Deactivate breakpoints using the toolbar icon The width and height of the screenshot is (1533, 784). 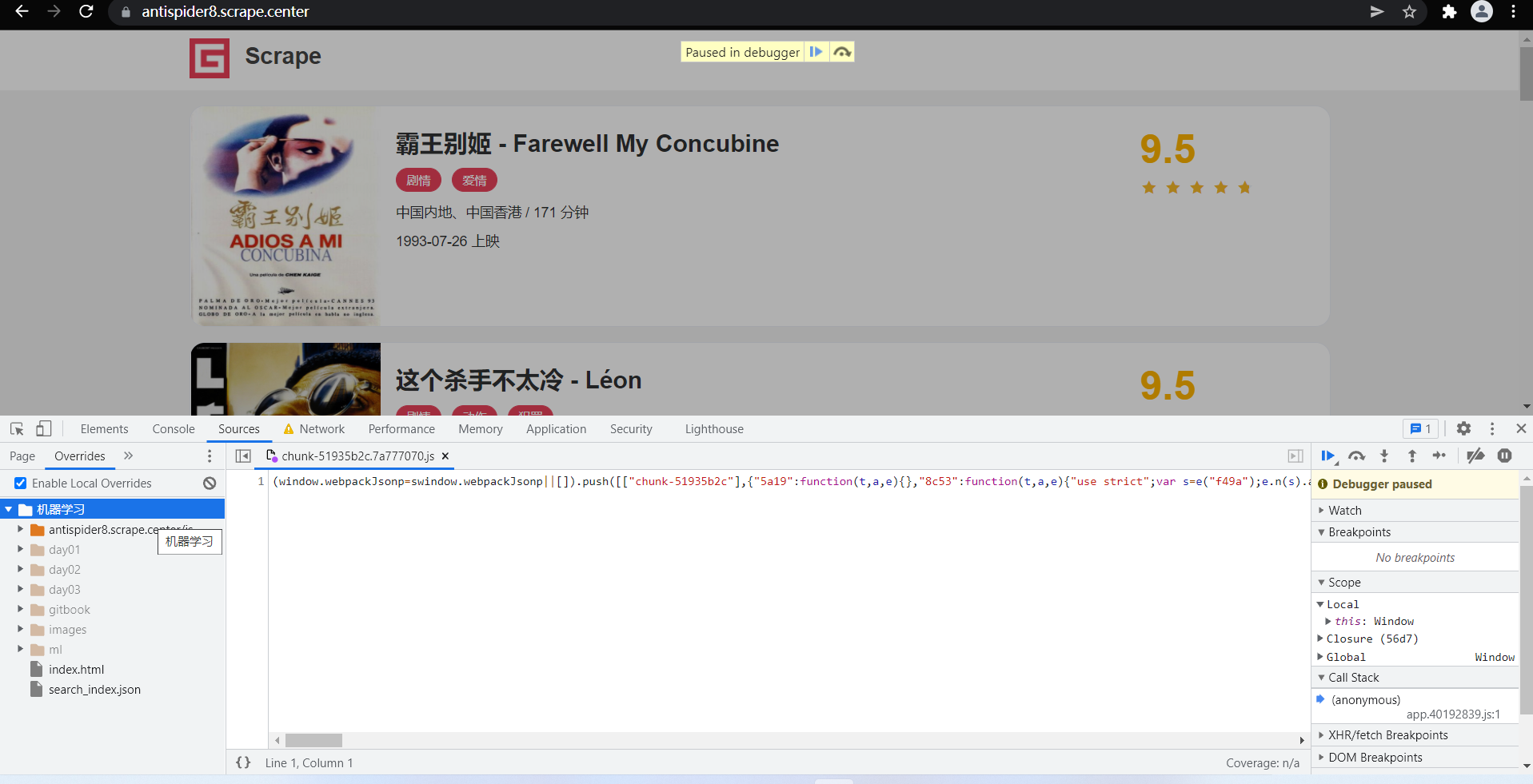[1476, 456]
